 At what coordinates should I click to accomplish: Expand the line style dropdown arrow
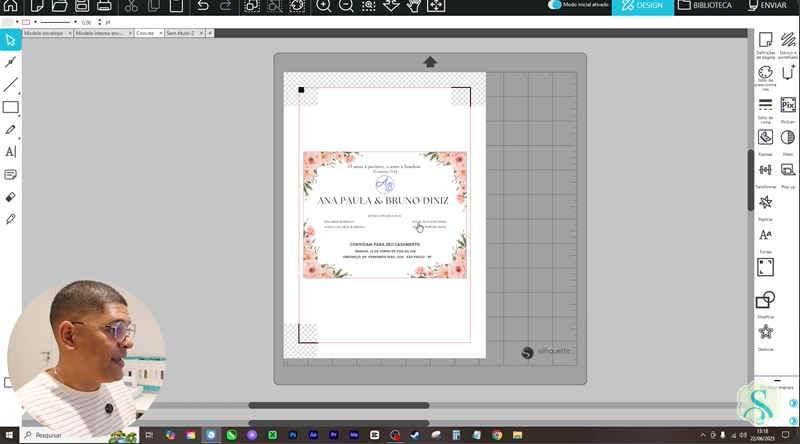click(76, 22)
